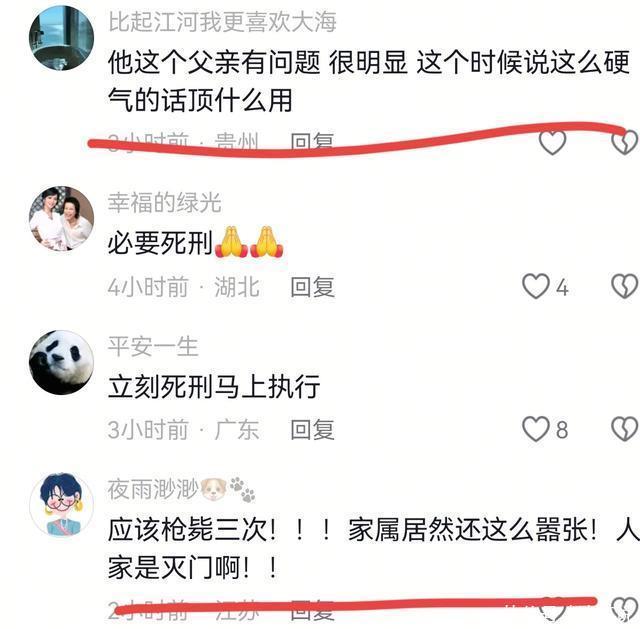Like the 必要死刑 comment
The width and height of the screenshot is (640, 629).
tap(536, 286)
